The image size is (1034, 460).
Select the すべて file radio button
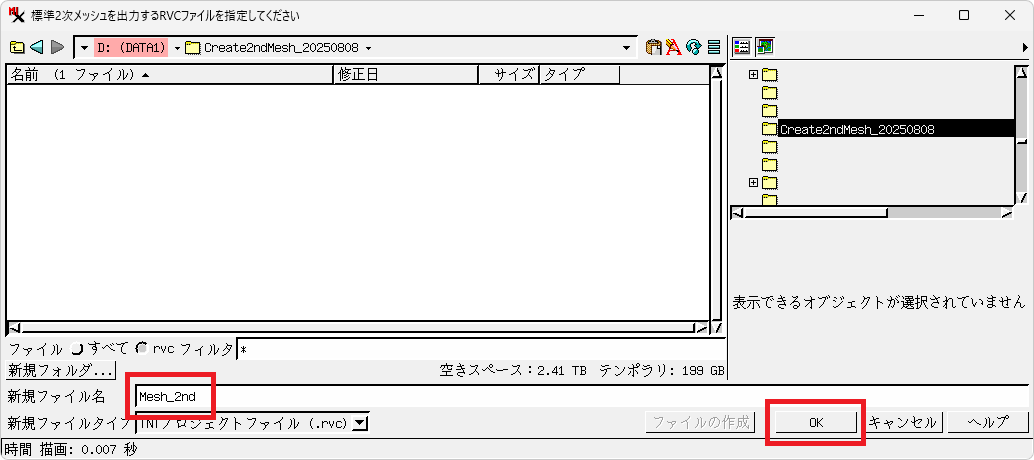point(77,349)
